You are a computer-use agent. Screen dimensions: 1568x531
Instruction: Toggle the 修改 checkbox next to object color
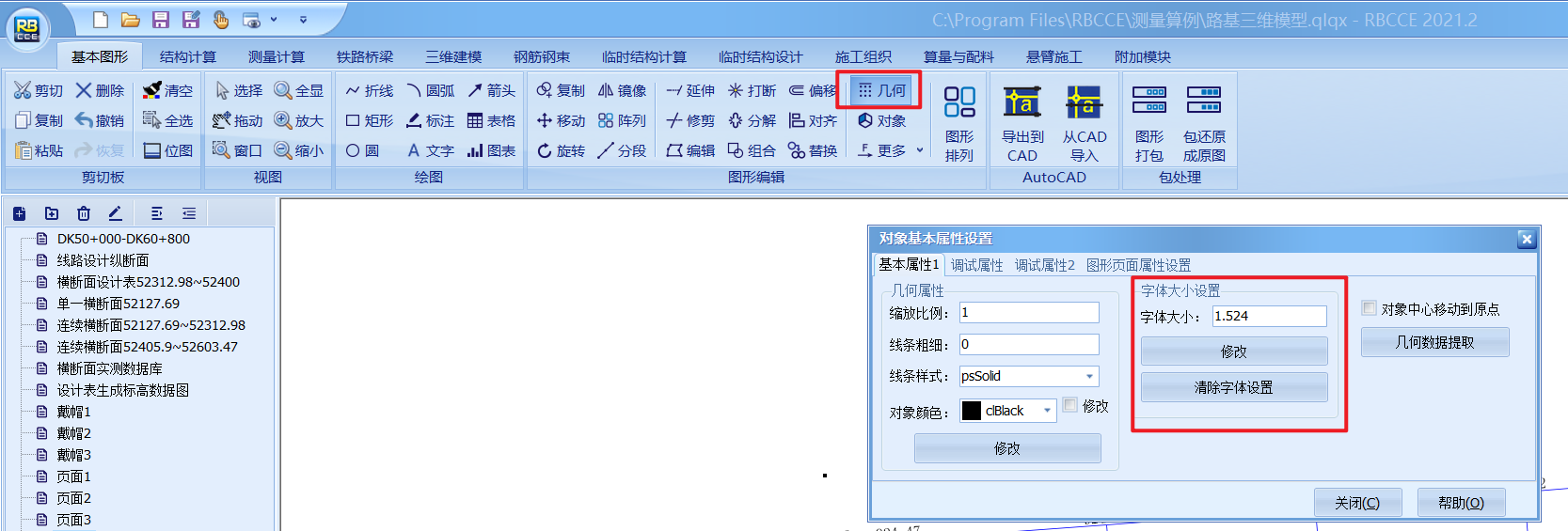(x=1070, y=405)
